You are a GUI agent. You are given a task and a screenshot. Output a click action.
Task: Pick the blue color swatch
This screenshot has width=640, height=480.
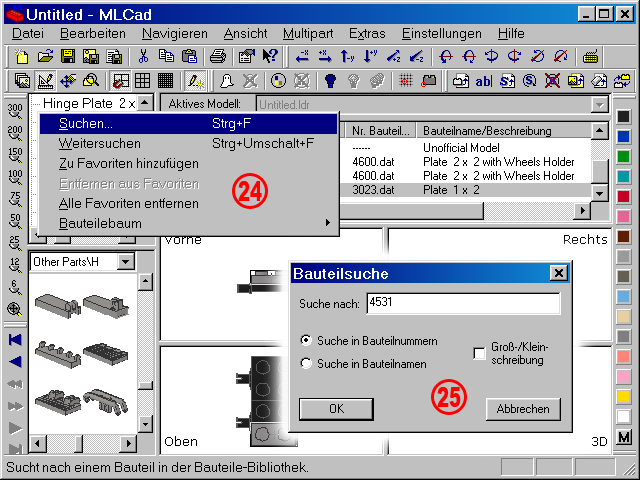pyautogui.click(x=623, y=136)
